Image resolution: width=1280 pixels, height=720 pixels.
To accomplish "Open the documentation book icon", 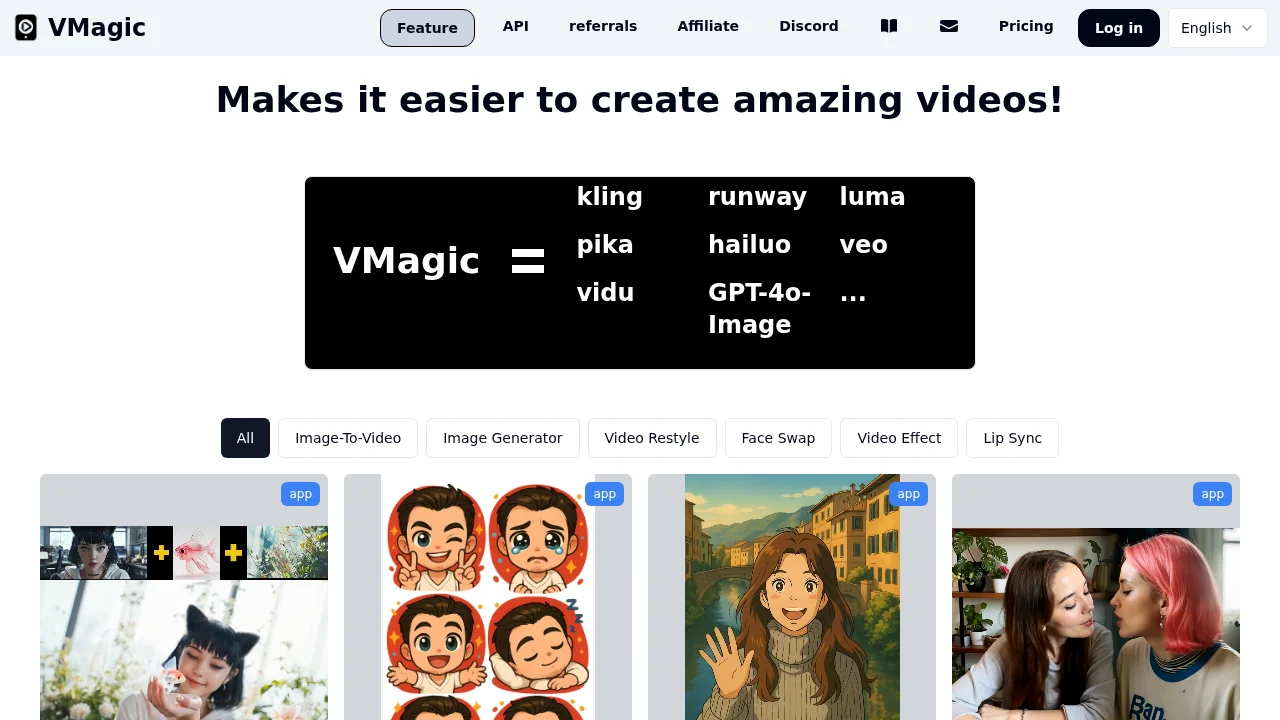I will coord(889,26).
